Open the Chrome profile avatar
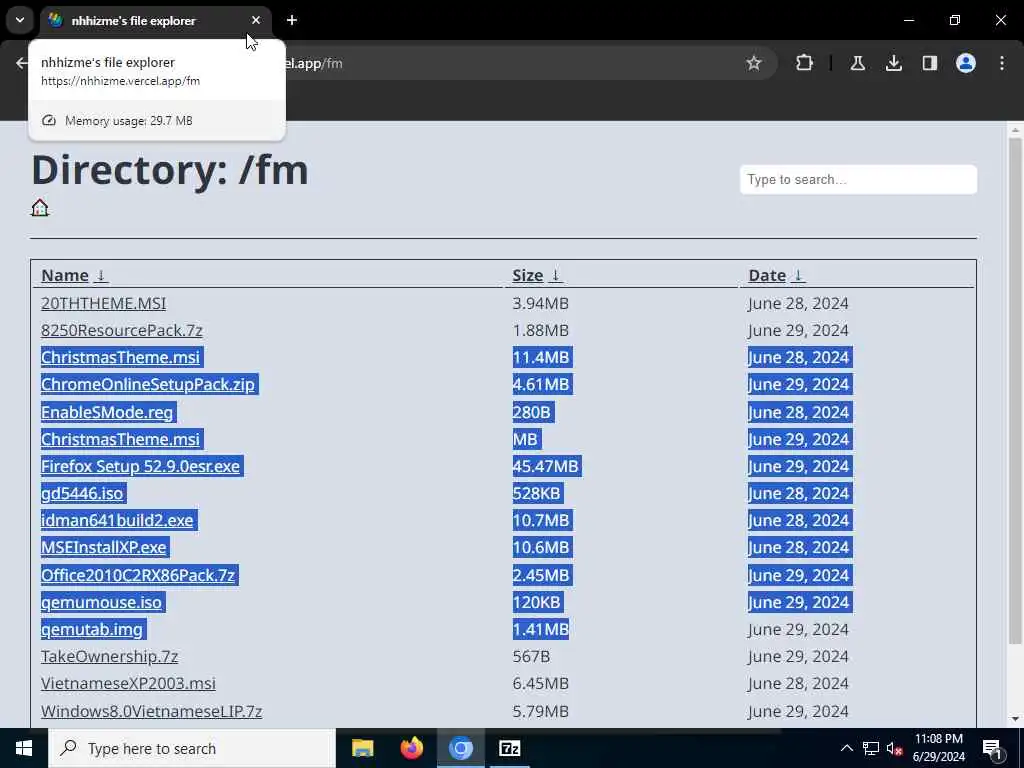Image resolution: width=1024 pixels, height=768 pixels. 965,63
